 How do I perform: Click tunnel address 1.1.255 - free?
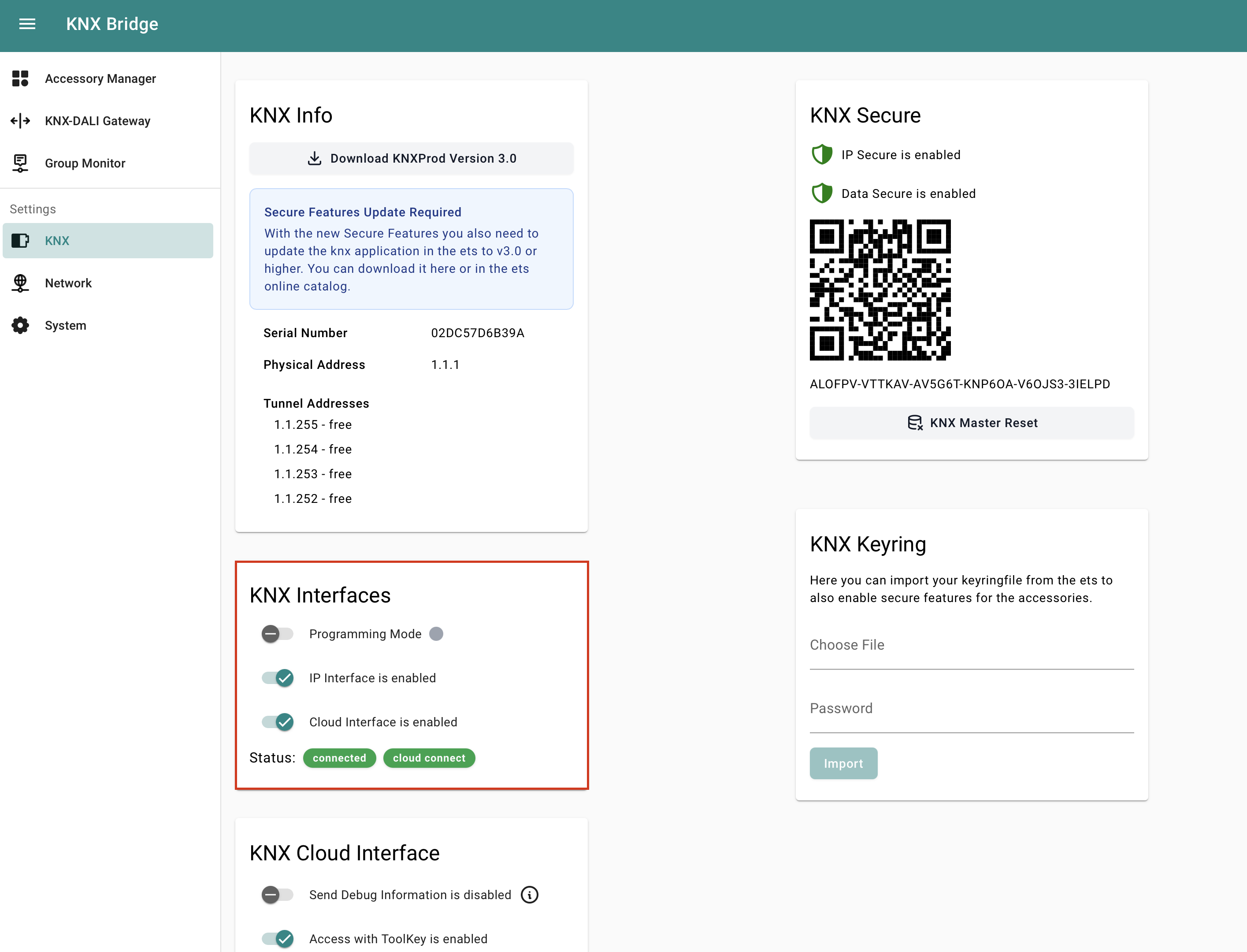pos(313,424)
